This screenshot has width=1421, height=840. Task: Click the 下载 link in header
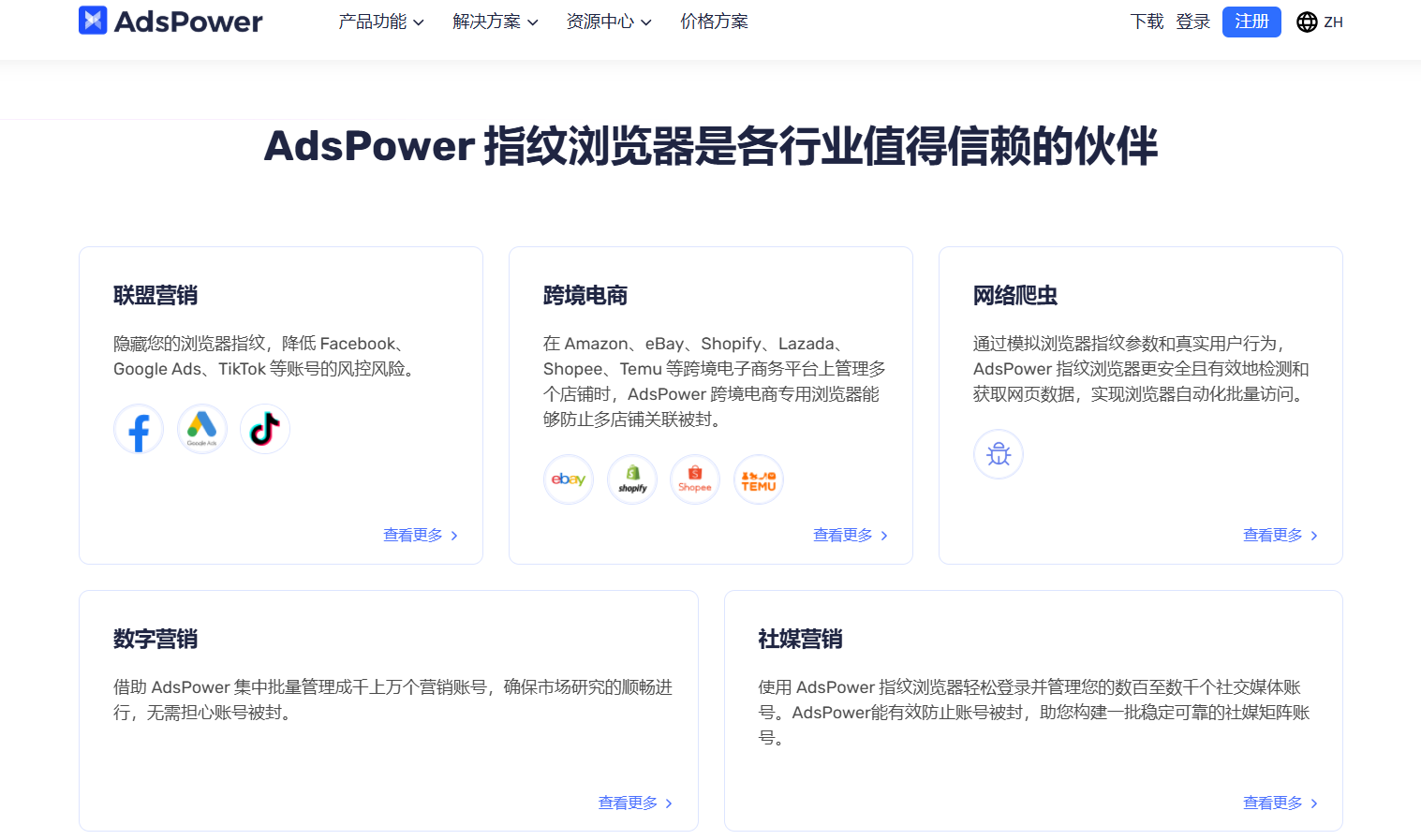click(1147, 22)
